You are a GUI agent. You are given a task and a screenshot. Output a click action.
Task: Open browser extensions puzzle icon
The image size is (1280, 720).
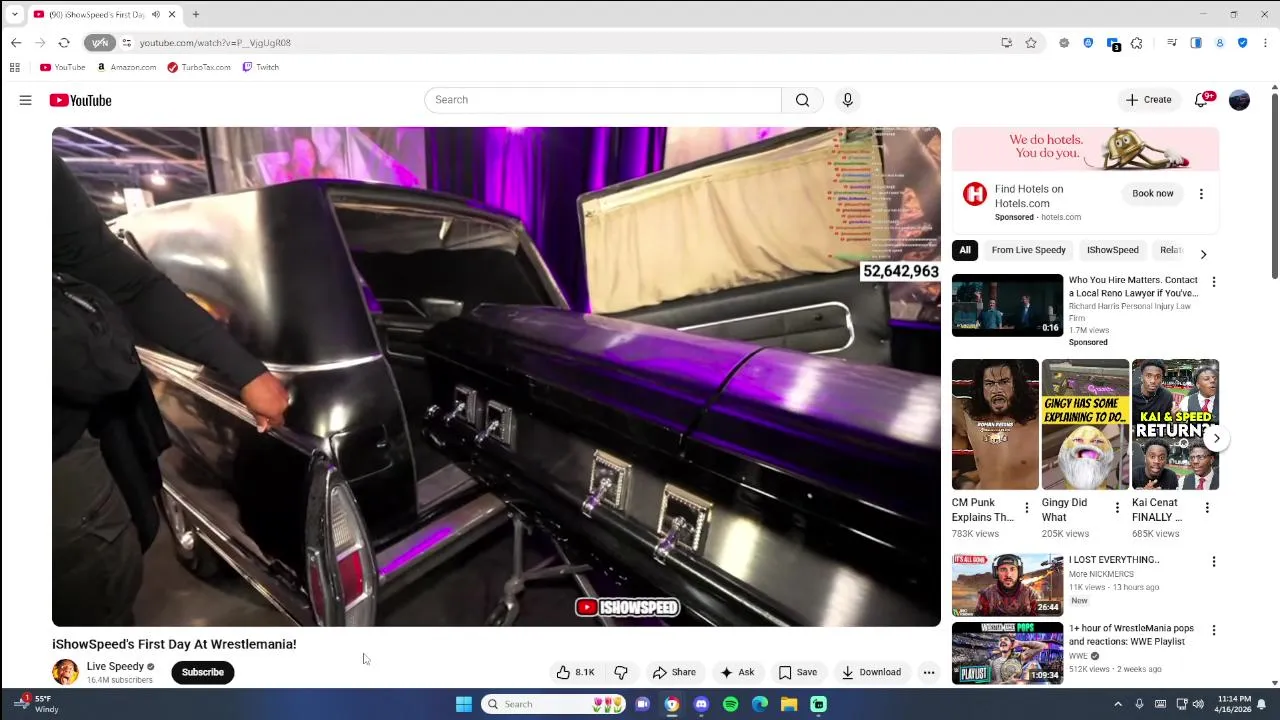coord(1137,43)
